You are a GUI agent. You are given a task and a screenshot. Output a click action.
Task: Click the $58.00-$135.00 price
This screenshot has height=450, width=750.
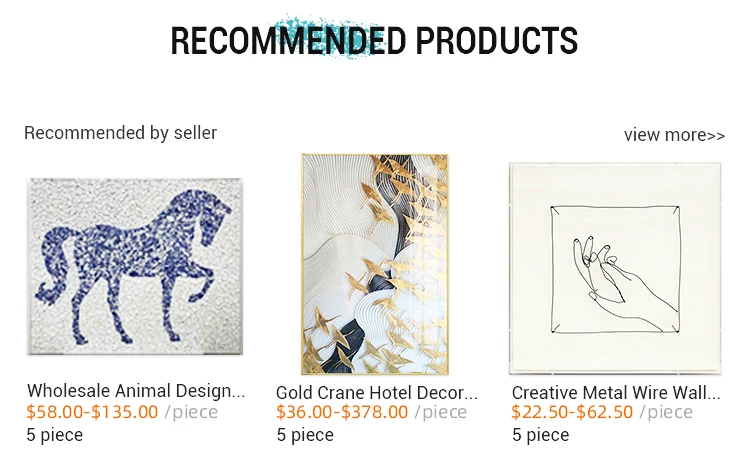[92, 412]
